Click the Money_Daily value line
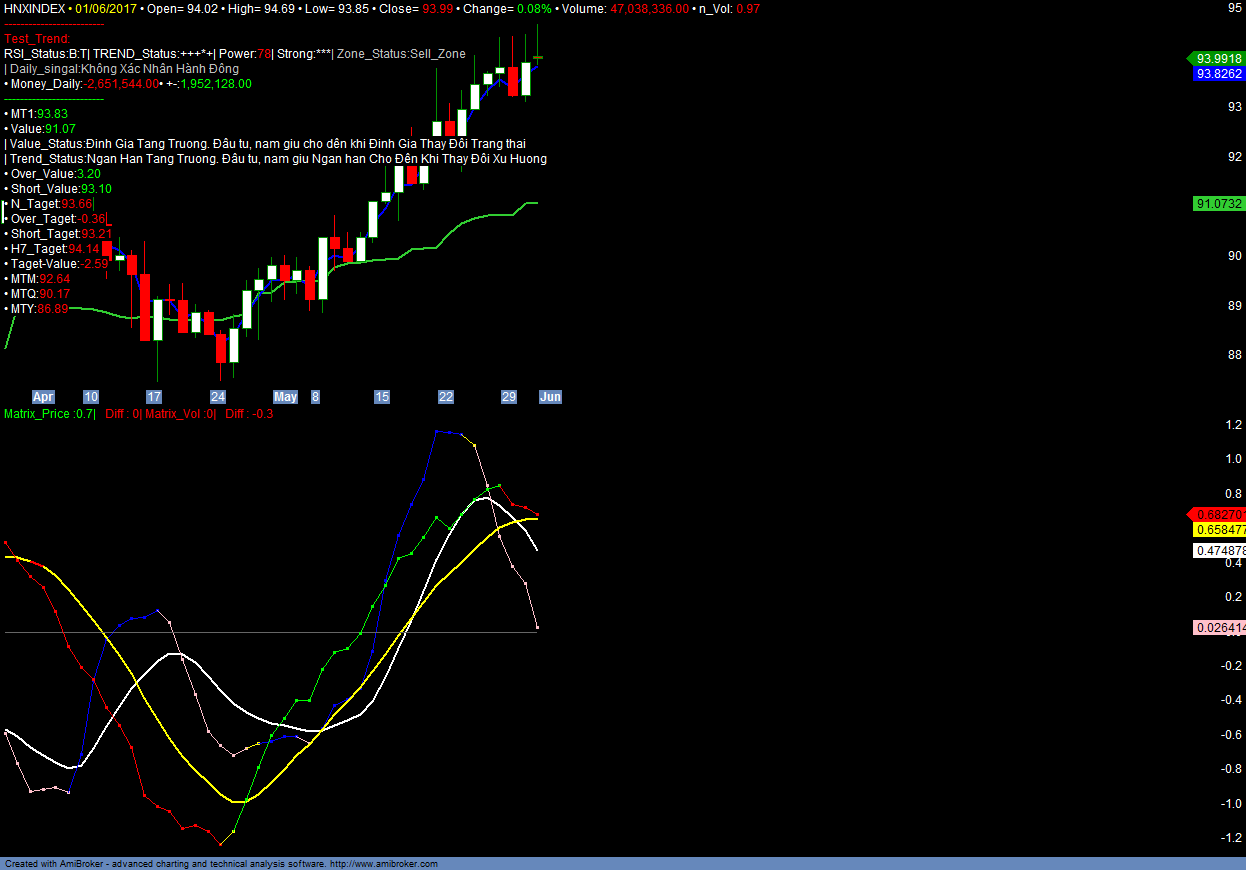Viewport: 1246px width, 870px height. pyautogui.click(x=128, y=84)
